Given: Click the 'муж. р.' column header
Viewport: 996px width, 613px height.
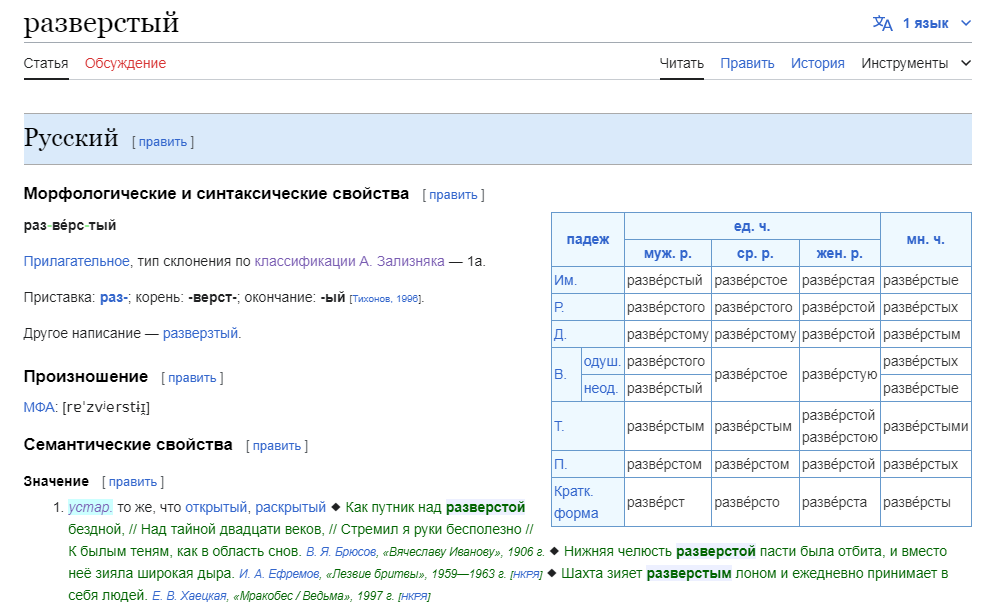Looking at the screenshot, I should point(668,253).
